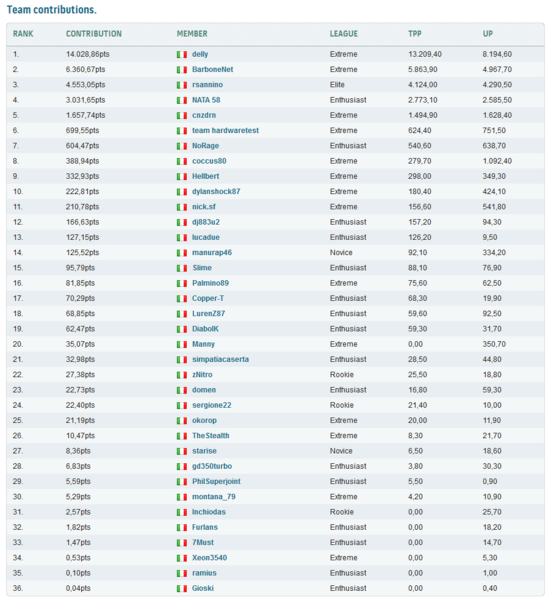Open the simpatiacaserta member link

[220, 359]
